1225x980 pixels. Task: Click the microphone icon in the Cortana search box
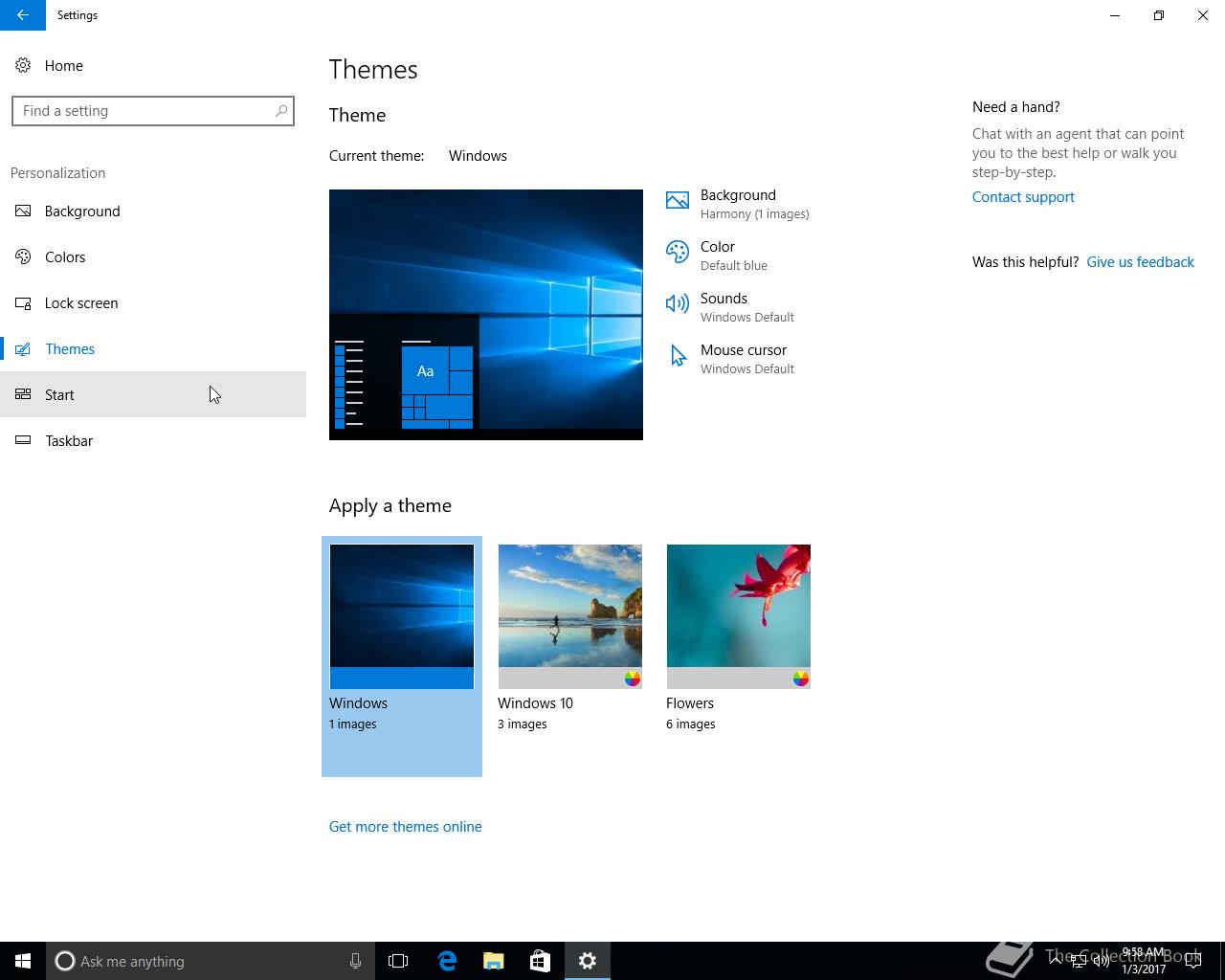pyautogui.click(x=355, y=961)
